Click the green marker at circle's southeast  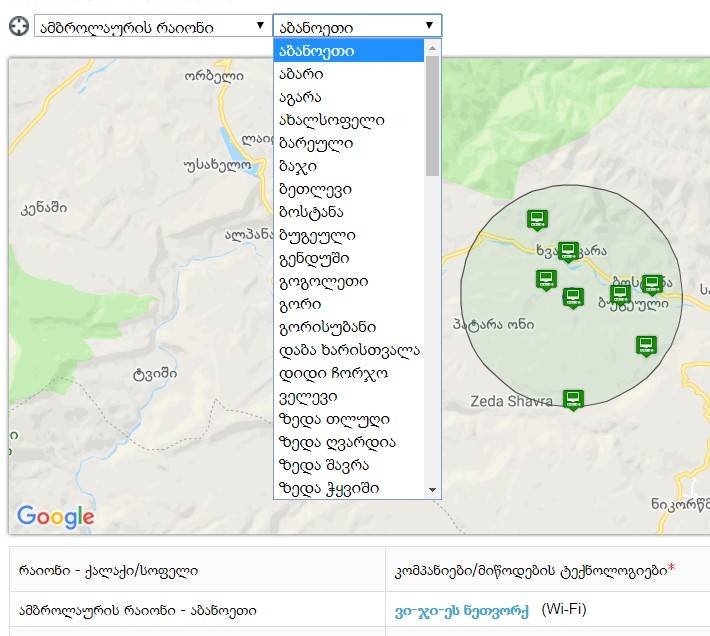[646, 346]
